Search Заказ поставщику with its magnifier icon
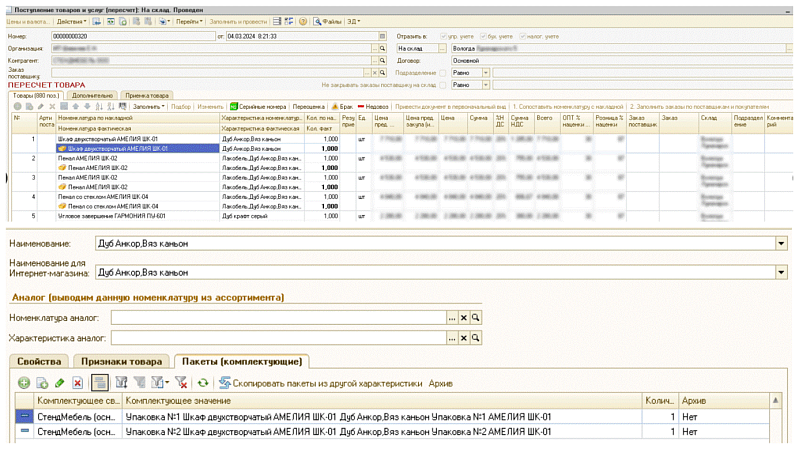Screen dimensions: 799x449 point(382,73)
